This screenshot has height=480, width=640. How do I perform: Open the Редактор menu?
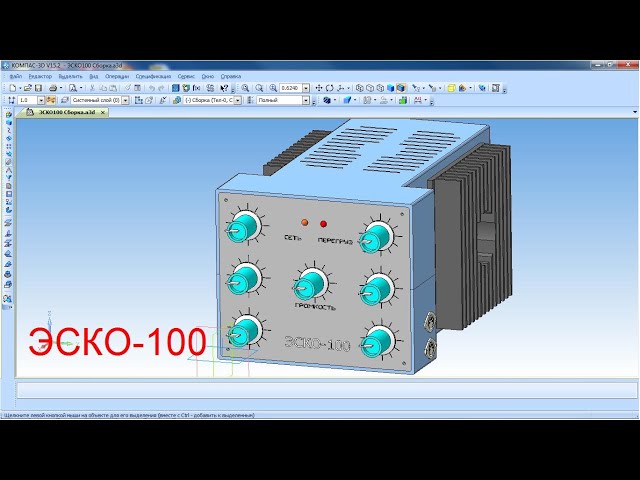pos(40,76)
